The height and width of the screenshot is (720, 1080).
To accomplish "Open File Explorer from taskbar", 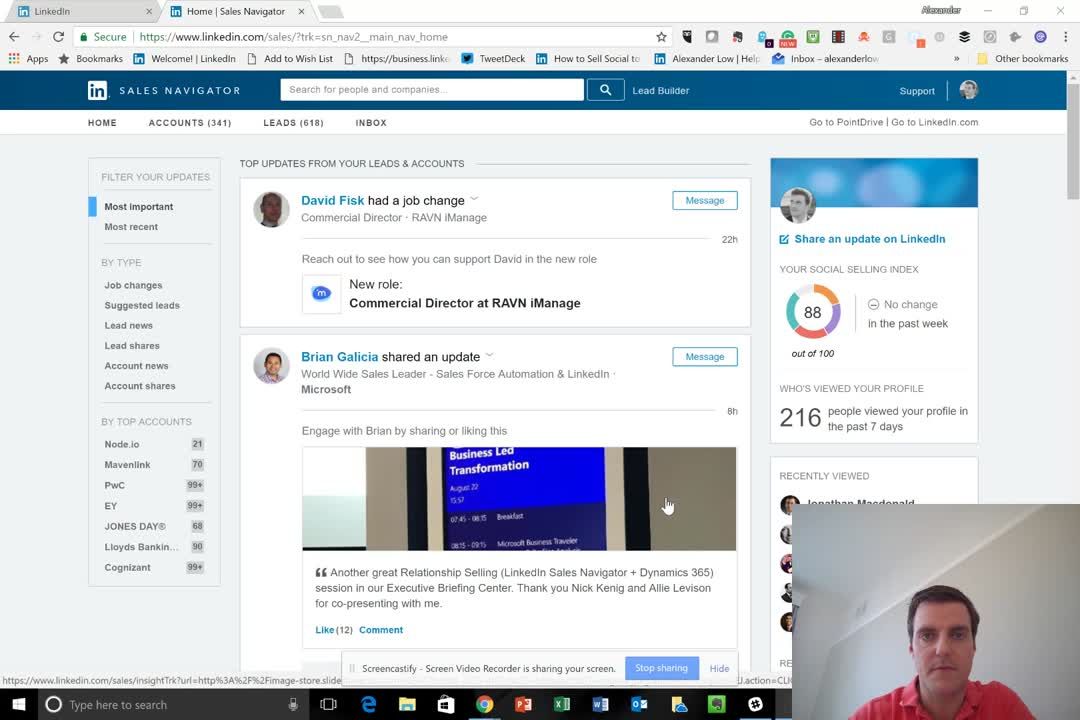I will point(407,704).
